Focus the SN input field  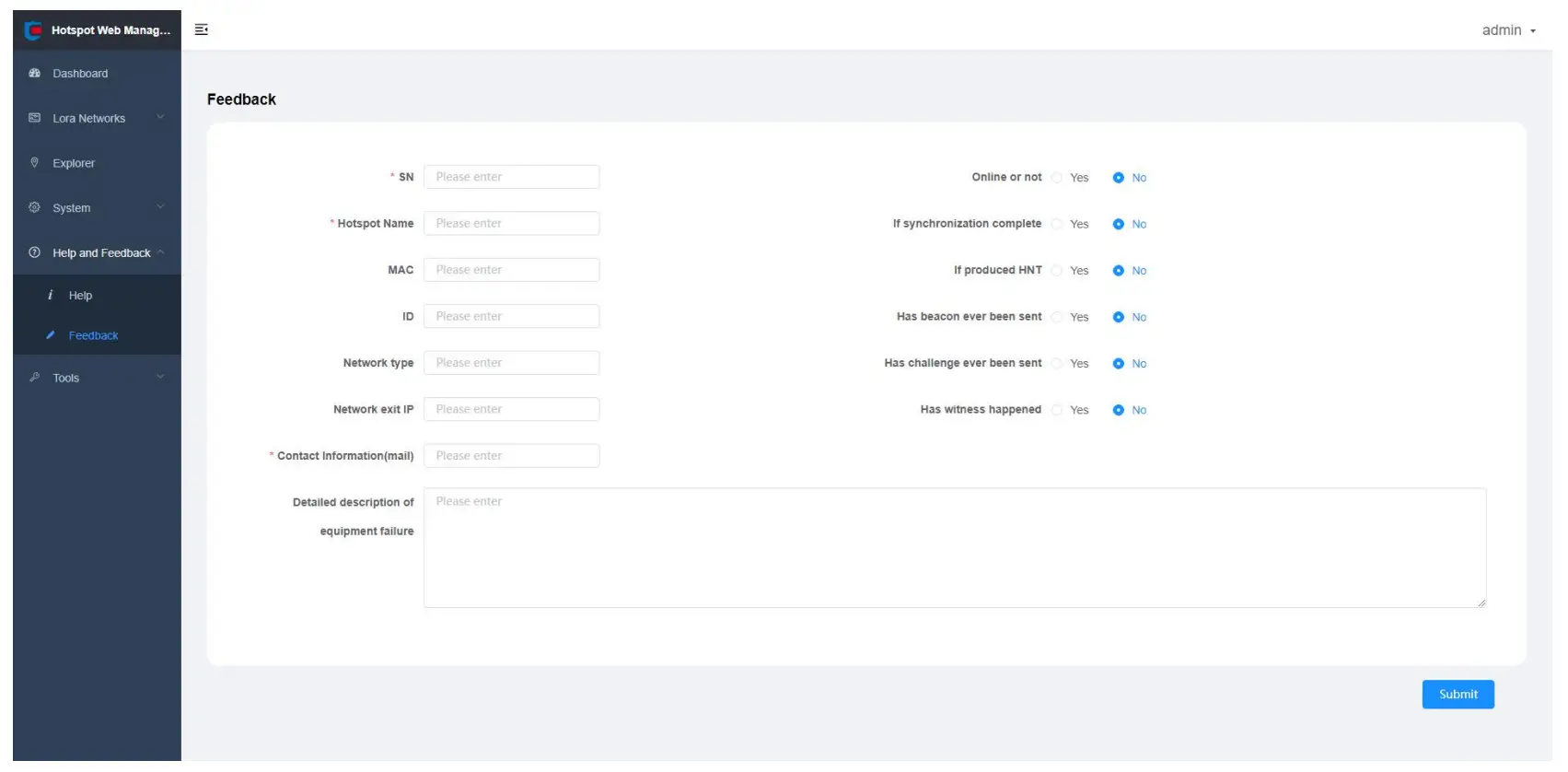click(x=511, y=177)
